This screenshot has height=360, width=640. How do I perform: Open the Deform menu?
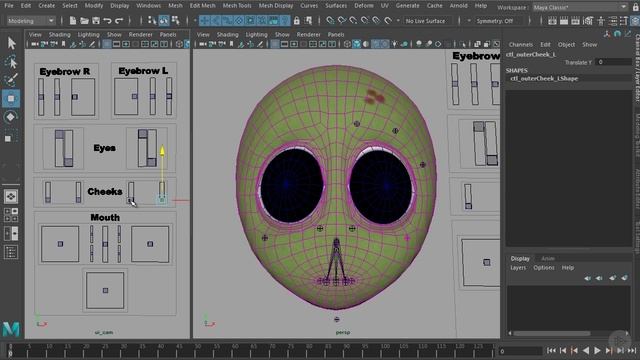pyautogui.click(x=364, y=6)
